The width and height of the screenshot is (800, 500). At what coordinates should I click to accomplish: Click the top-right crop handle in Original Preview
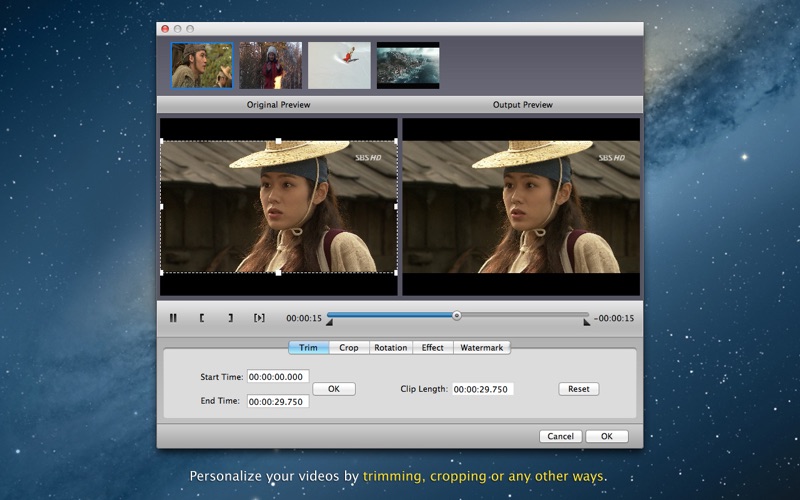click(396, 141)
